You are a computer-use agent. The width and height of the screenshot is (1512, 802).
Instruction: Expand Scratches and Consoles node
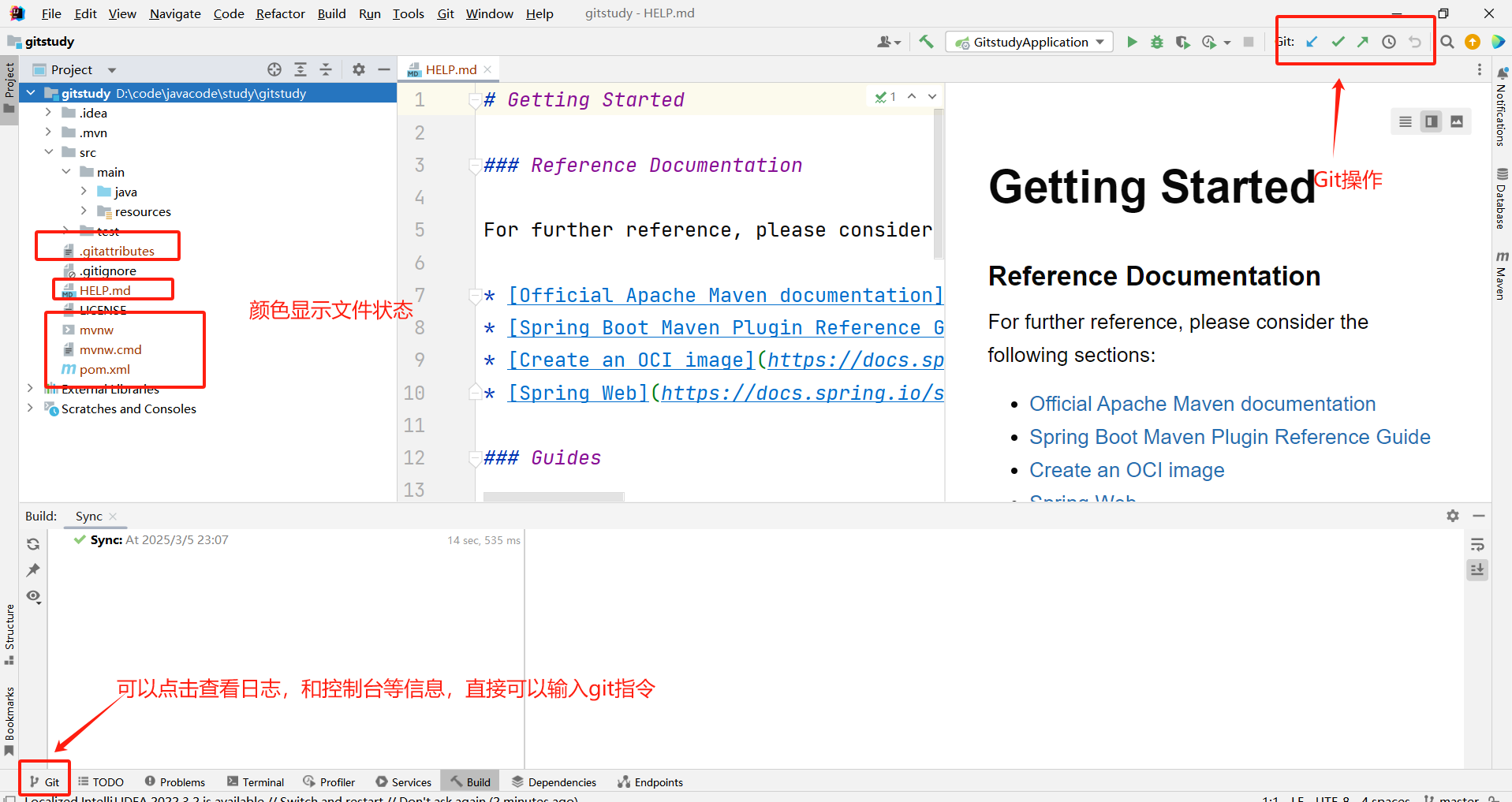(x=30, y=408)
